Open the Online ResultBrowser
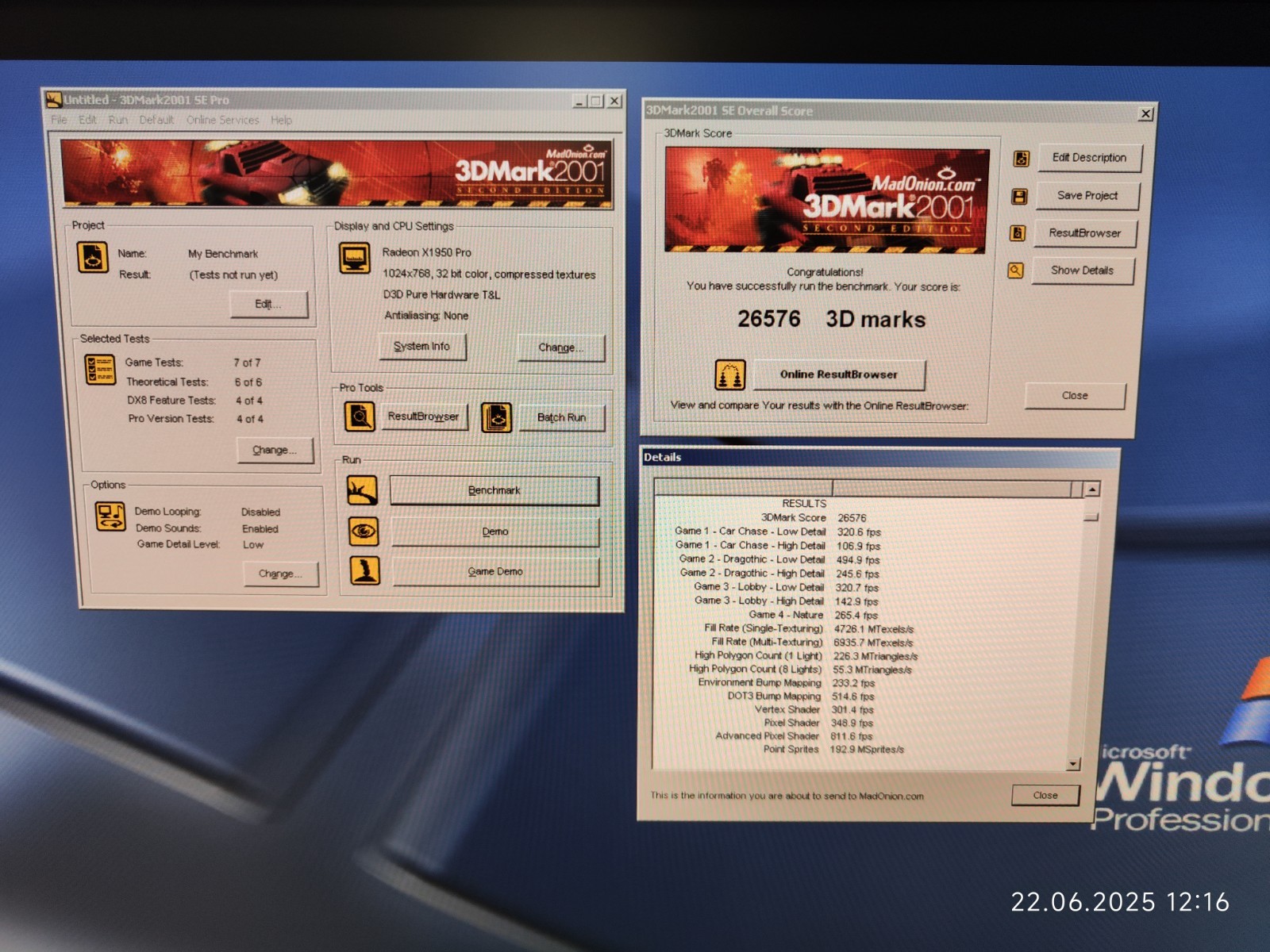Screen dimensions: 1270x952 tap(838, 374)
